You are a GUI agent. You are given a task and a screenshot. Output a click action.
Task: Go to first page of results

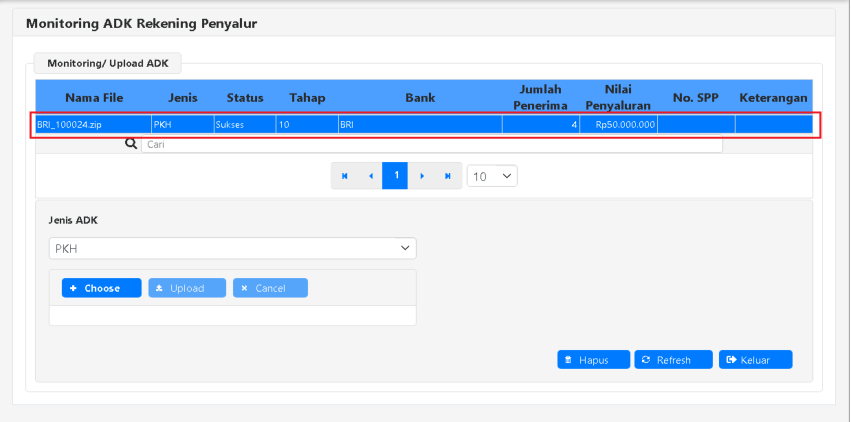tap(345, 176)
